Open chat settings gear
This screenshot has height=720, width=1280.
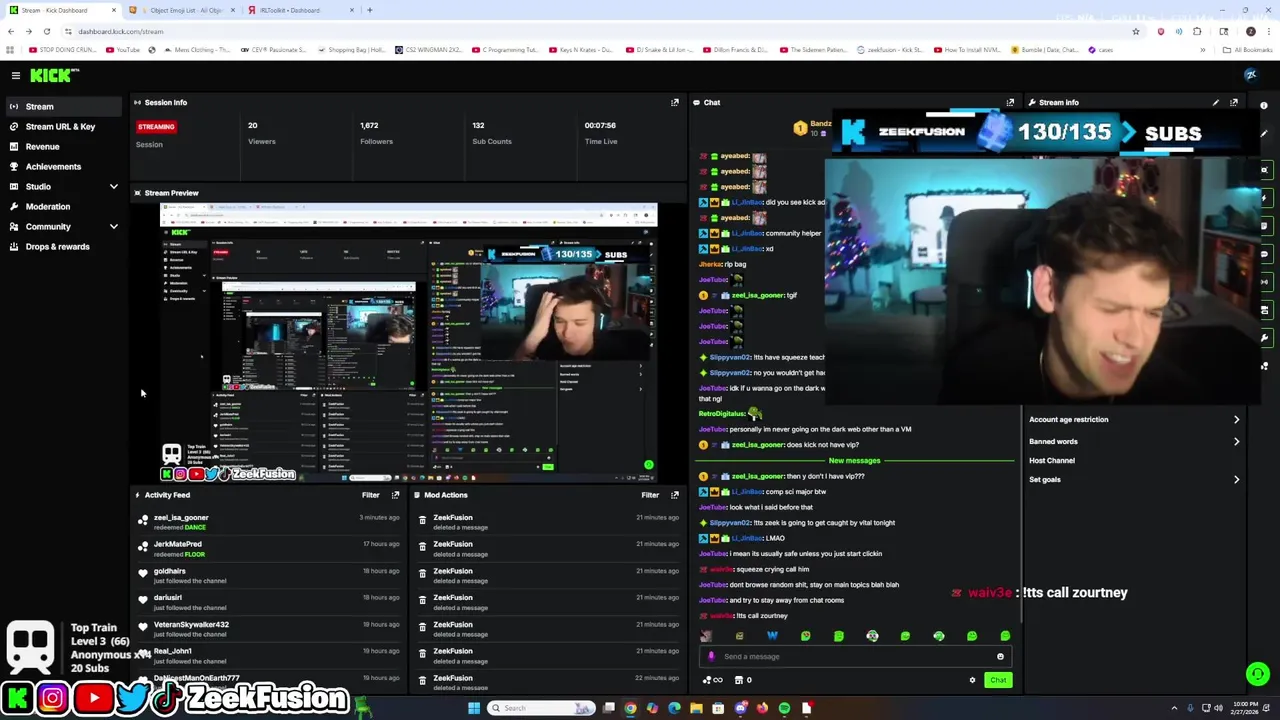point(972,680)
